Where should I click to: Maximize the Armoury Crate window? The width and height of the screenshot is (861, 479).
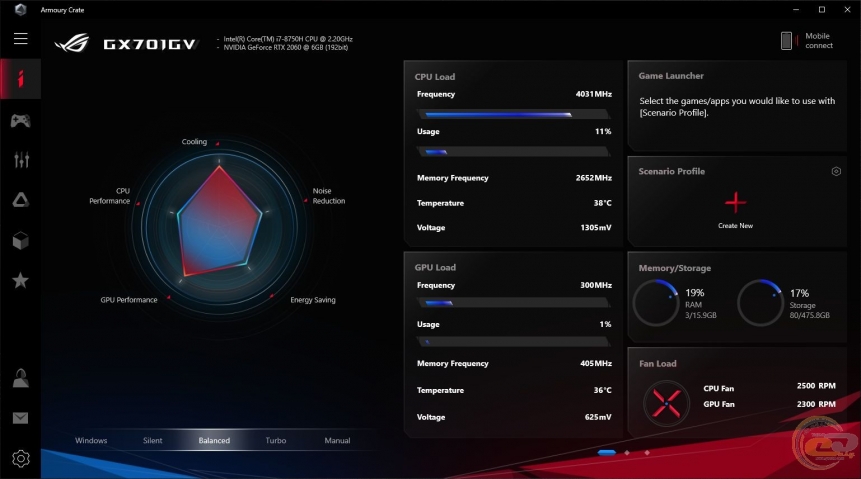pos(821,9)
